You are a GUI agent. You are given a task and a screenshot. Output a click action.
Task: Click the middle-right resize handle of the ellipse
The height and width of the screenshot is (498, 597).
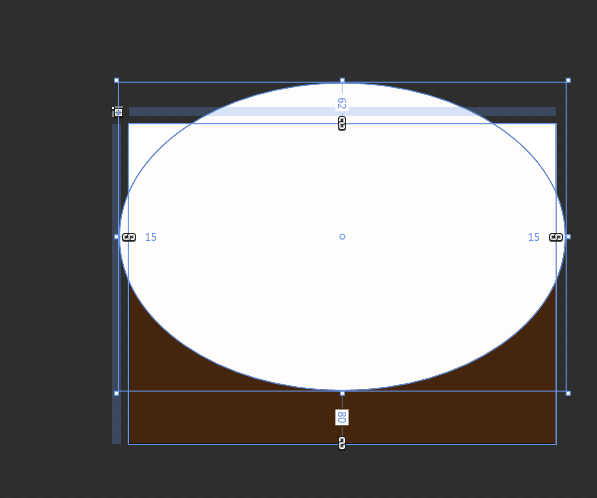568,236
